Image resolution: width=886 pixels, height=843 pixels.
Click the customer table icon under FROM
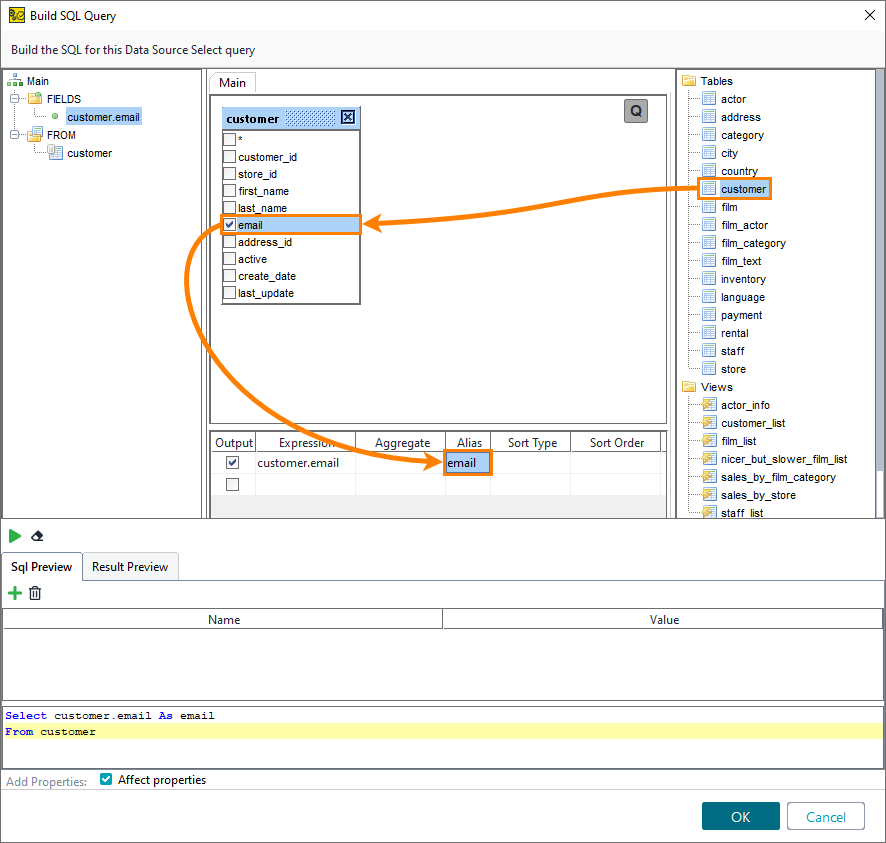[x=57, y=152]
